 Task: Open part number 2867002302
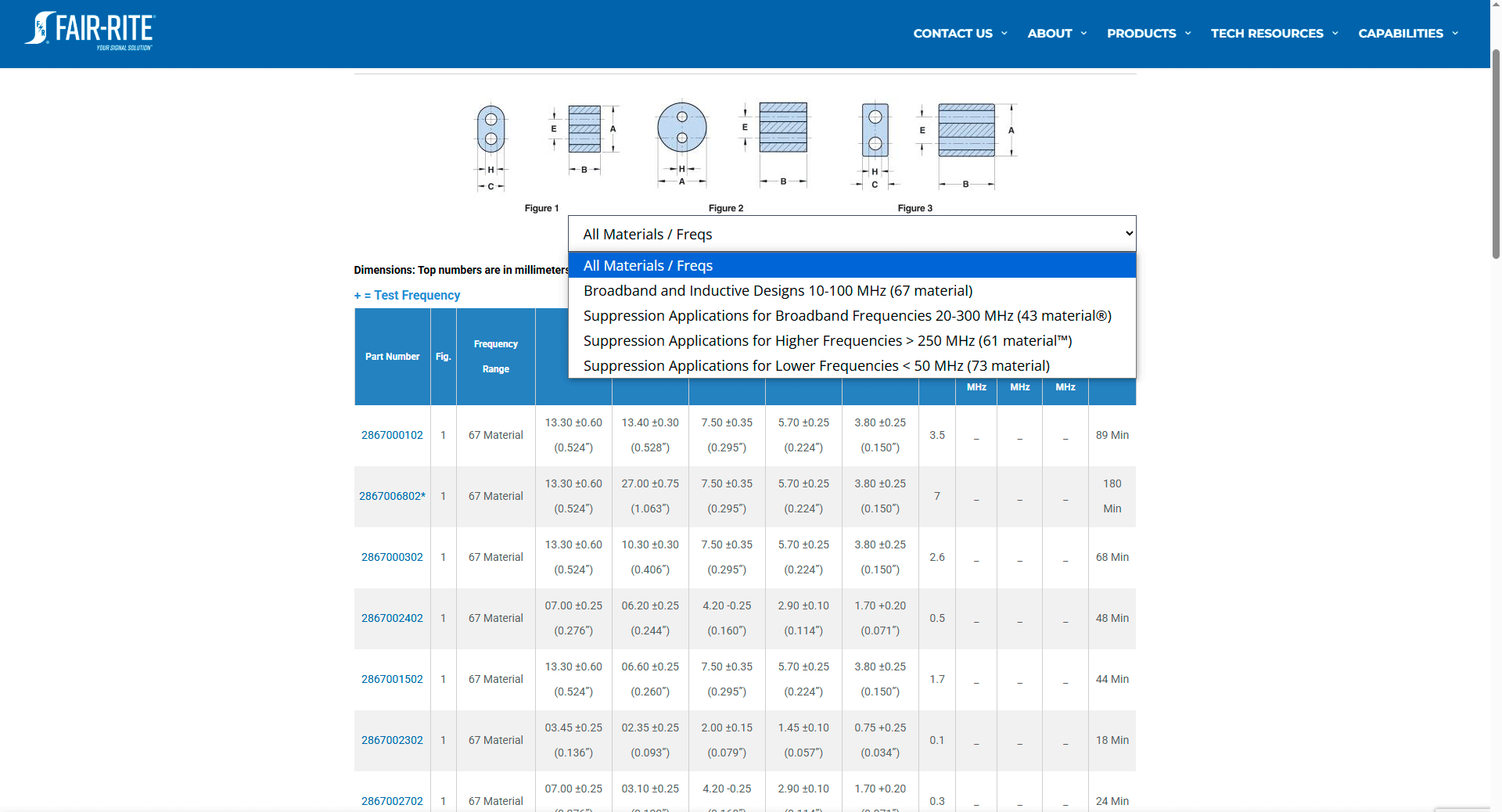pos(392,741)
